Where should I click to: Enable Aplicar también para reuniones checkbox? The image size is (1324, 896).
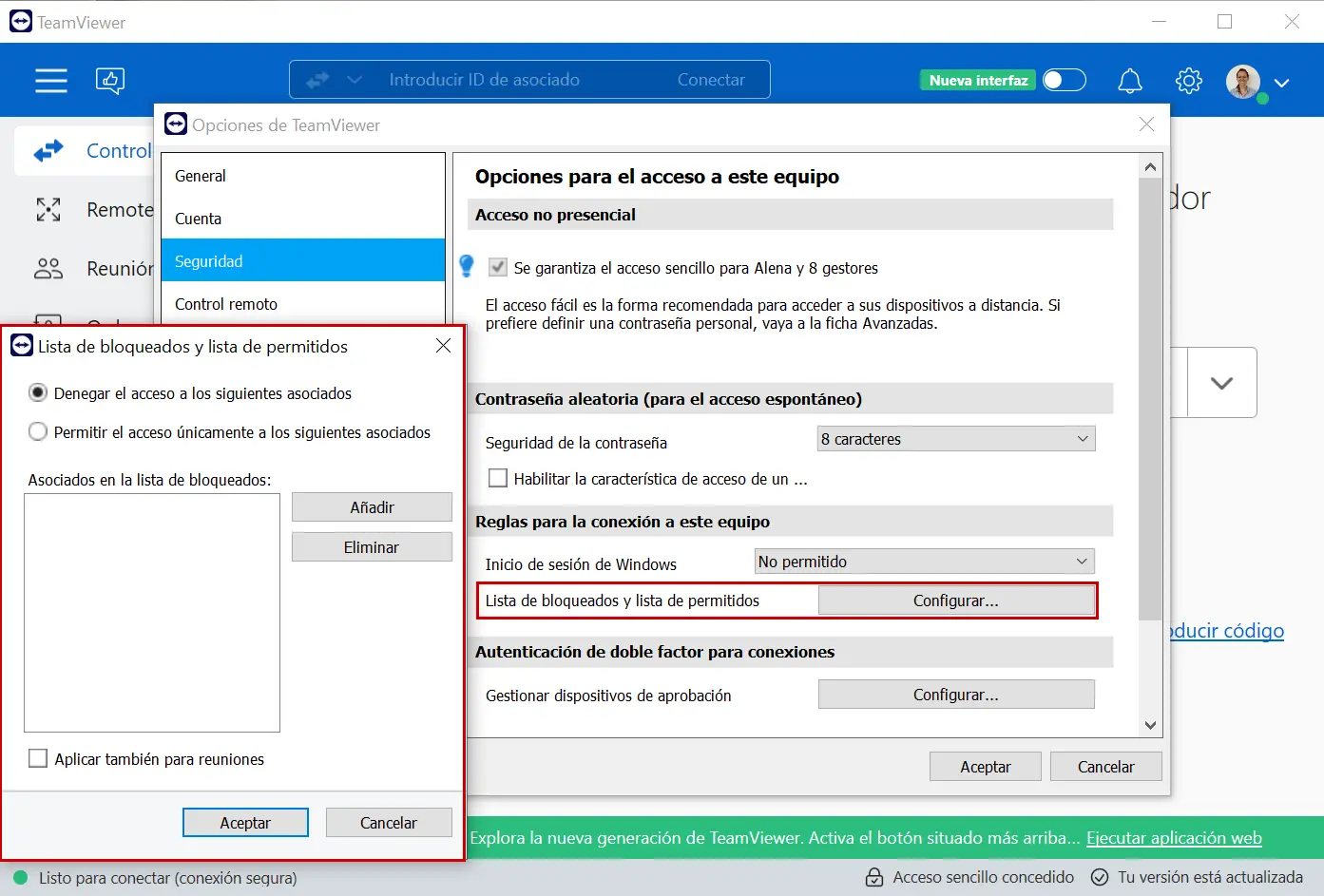click(x=38, y=758)
